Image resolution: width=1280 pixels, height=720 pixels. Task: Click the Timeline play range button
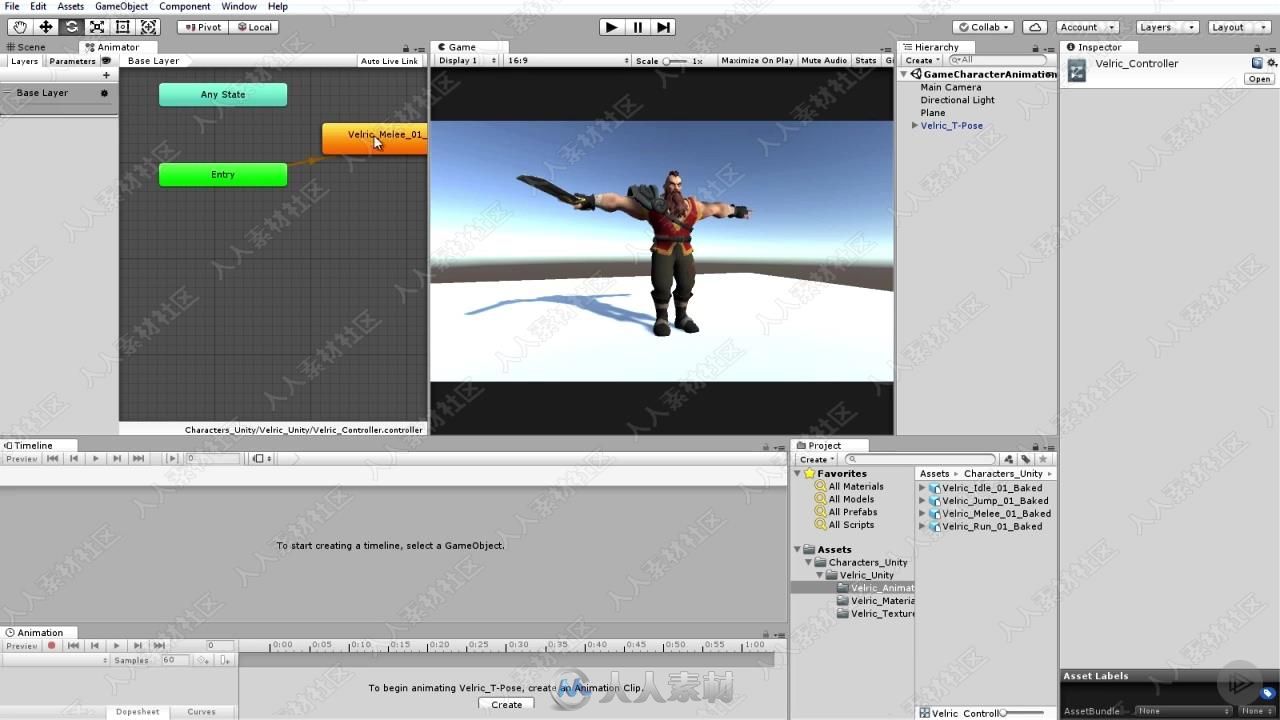pos(171,458)
